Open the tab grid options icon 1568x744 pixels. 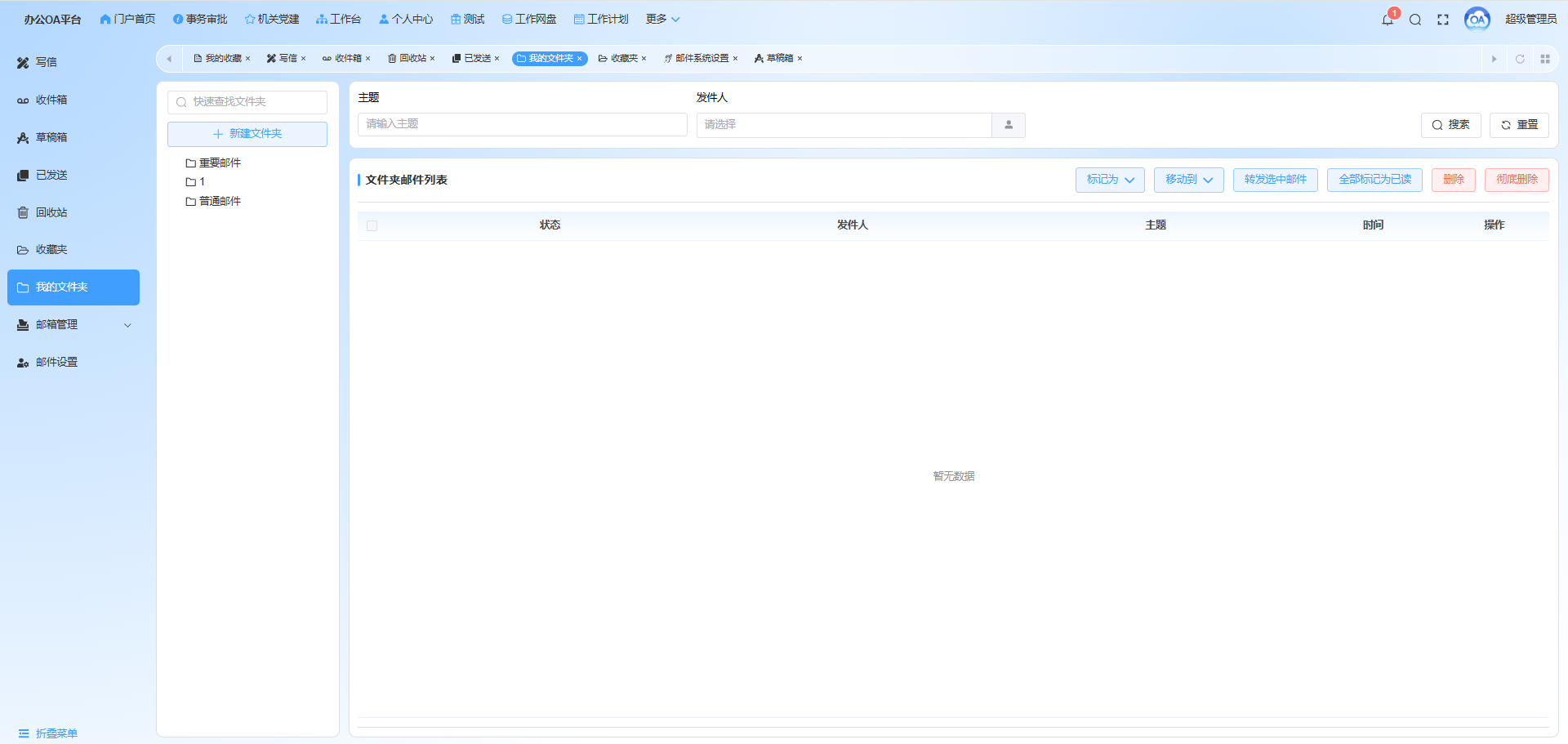point(1545,59)
